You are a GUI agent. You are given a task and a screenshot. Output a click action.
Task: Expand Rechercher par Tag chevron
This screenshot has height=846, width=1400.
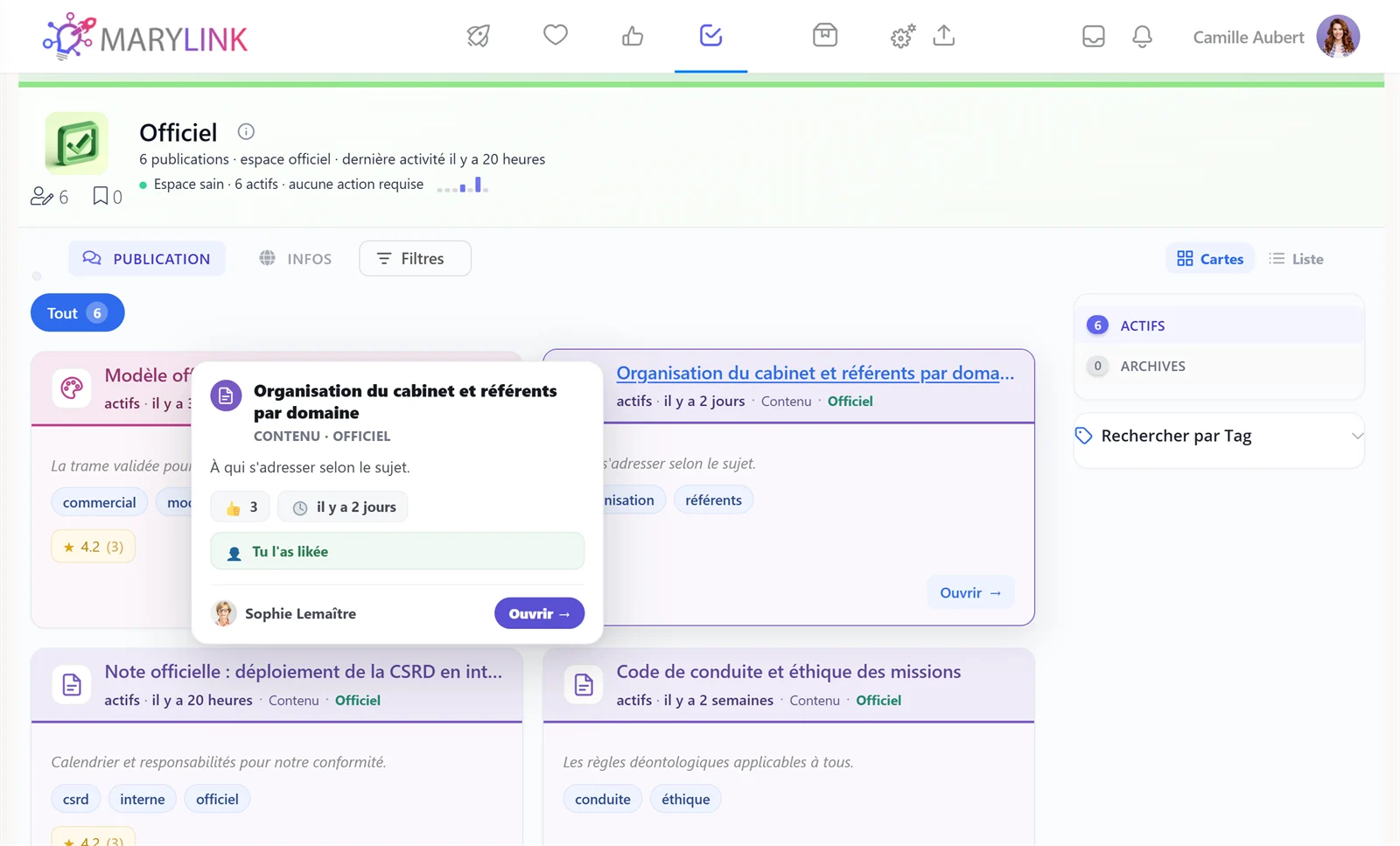pos(1357,436)
